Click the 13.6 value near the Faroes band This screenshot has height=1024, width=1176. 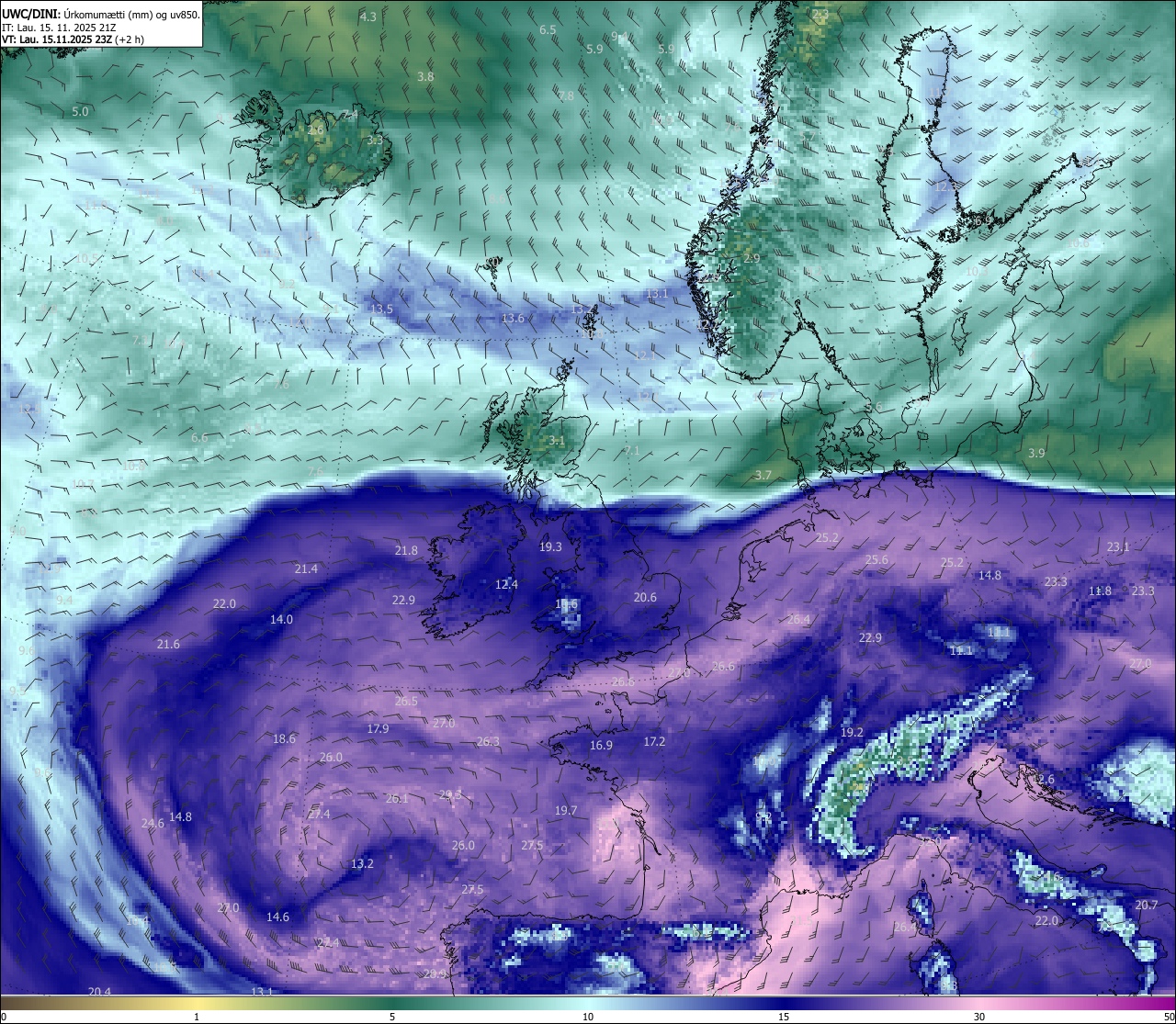coord(513,318)
